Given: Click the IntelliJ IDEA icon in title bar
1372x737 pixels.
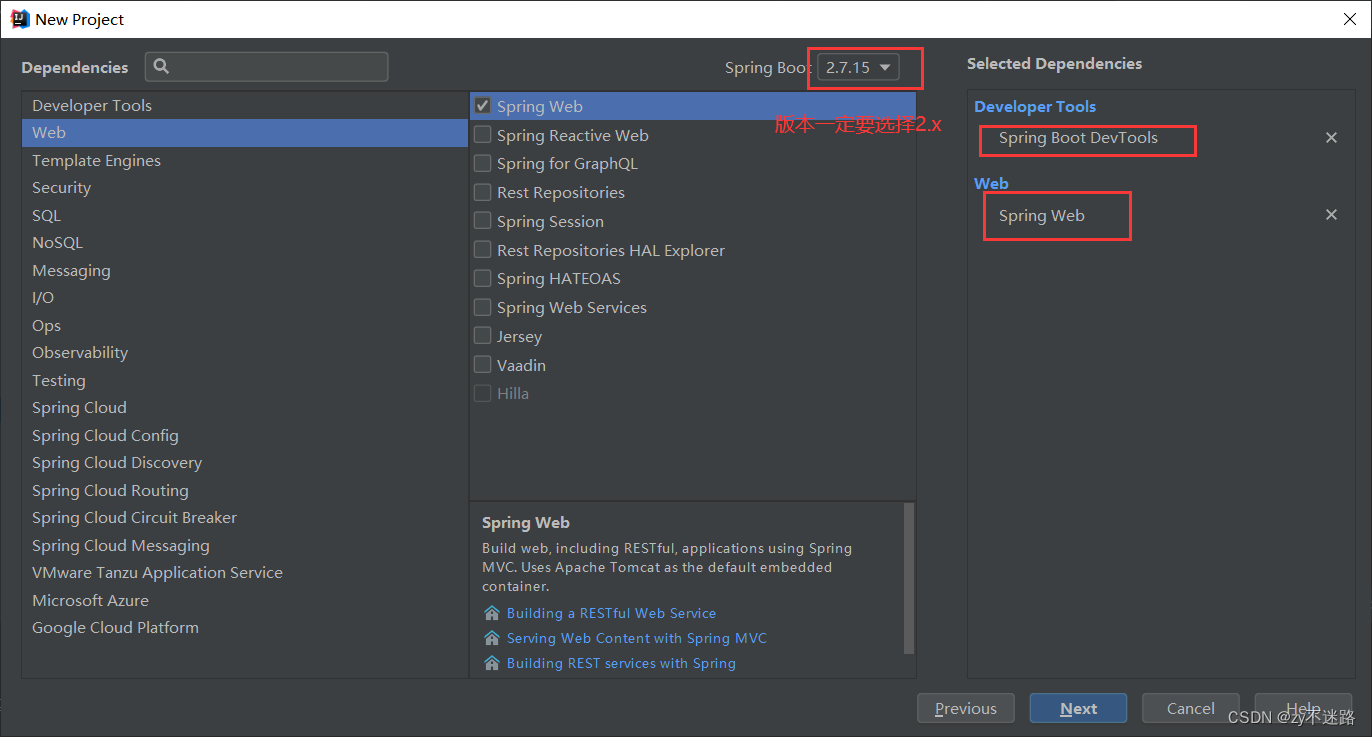Looking at the screenshot, I should point(20,19).
